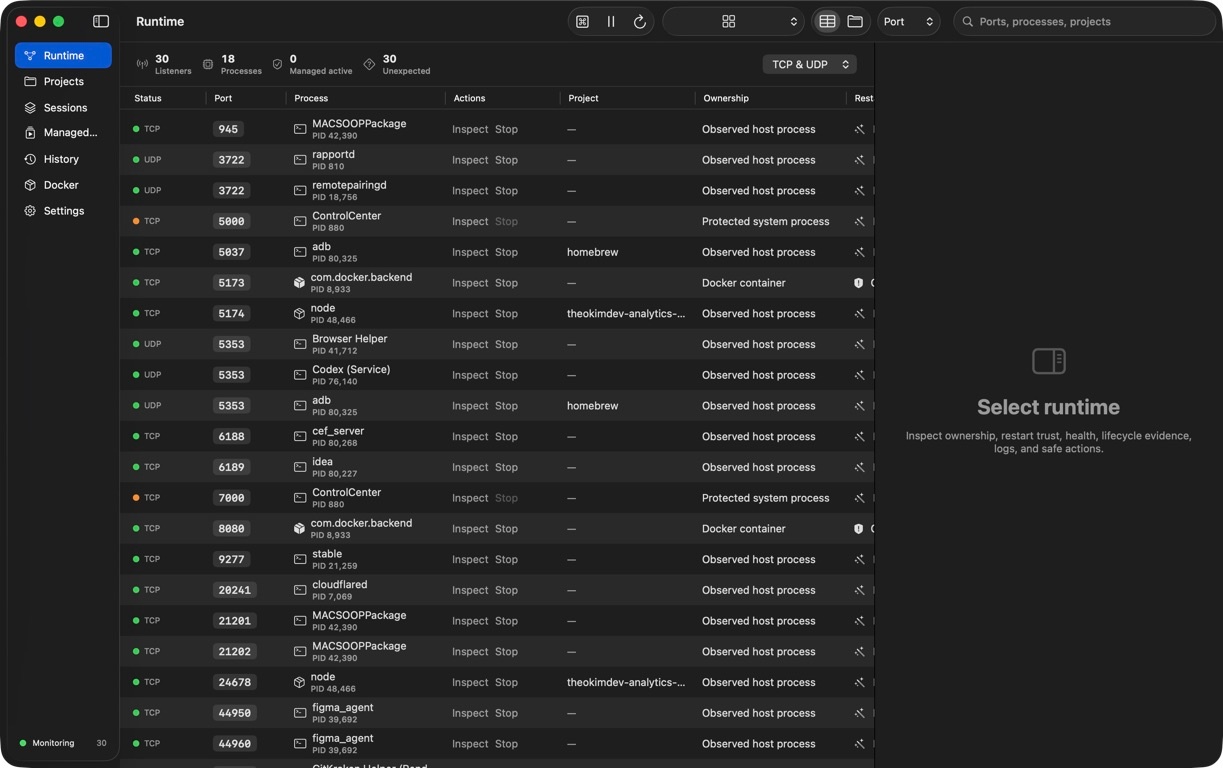Click the Processes chip icon
Image resolution: width=1223 pixels, height=768 pixels.
(208, 64)
